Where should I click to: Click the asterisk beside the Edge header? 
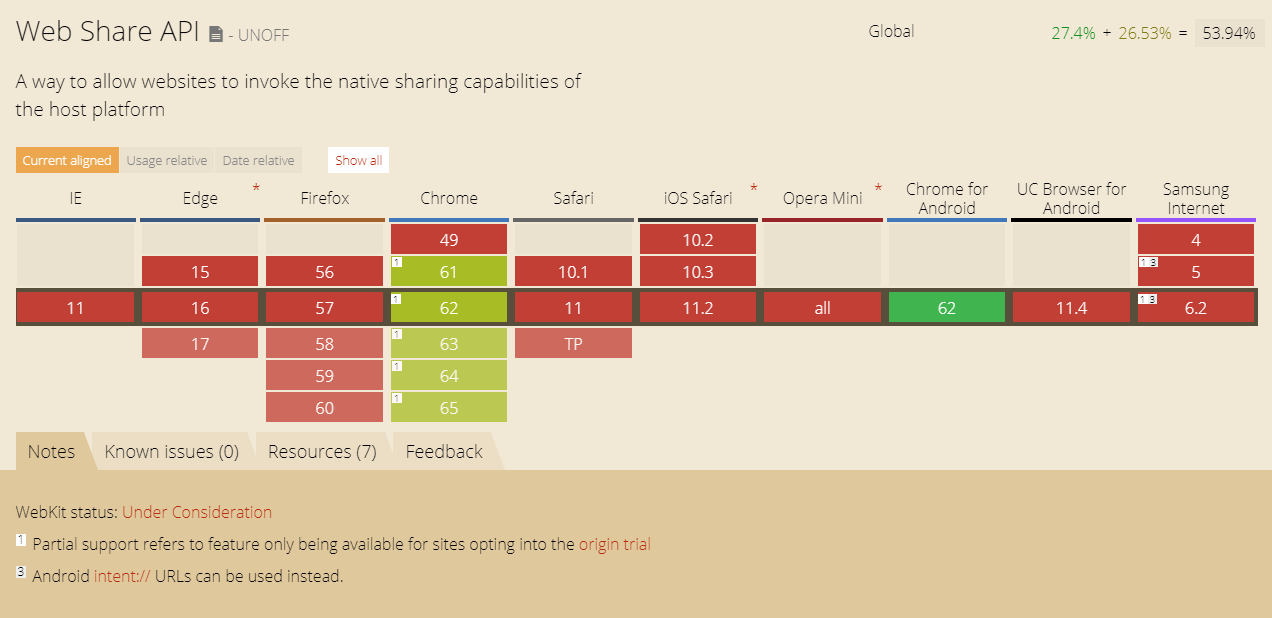click(255, 188)
